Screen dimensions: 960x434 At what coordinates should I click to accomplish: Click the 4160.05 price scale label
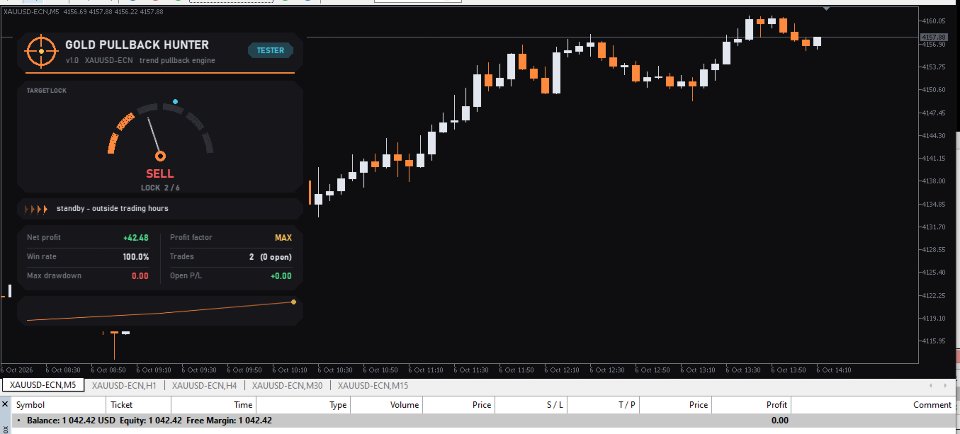933,21
